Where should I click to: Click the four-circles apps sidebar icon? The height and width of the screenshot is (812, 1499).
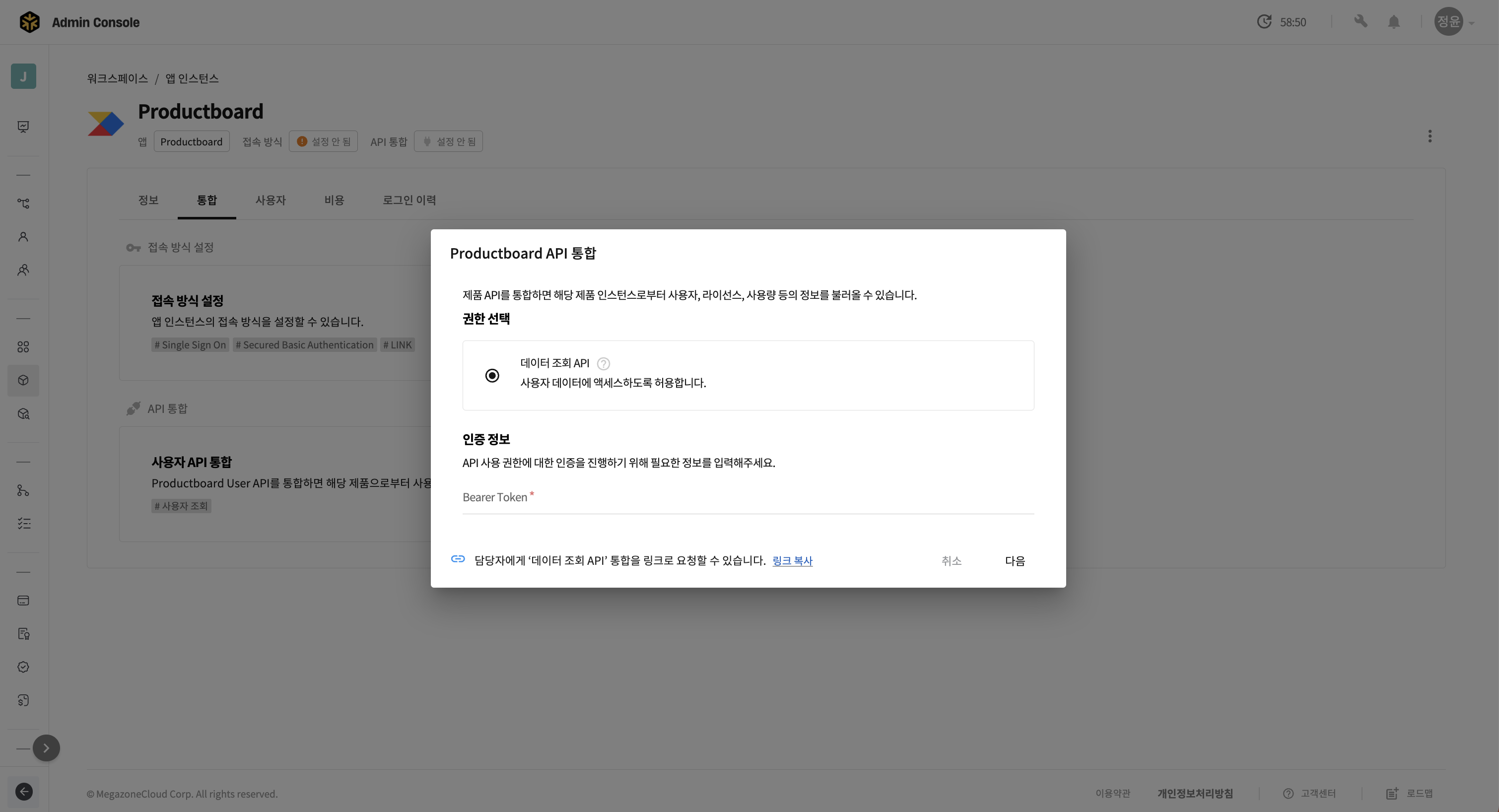pos(23,347)
